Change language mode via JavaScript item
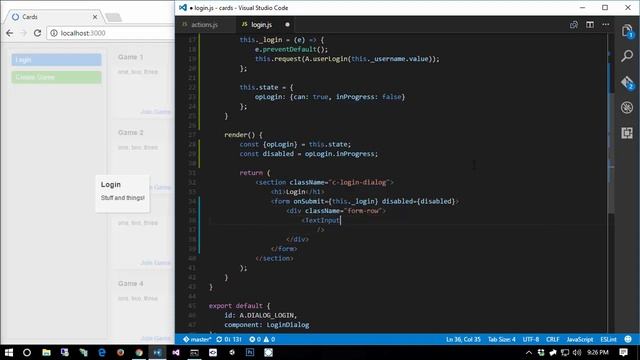The width and height of the screenshot is (640, 360). coord(580,339)
